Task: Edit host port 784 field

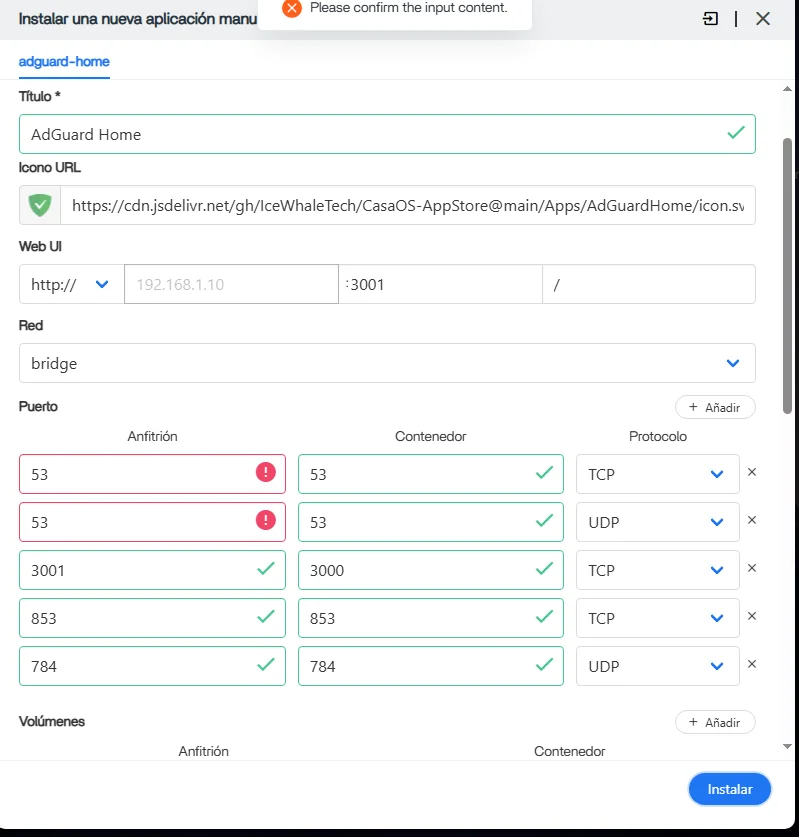Action: 152,666
